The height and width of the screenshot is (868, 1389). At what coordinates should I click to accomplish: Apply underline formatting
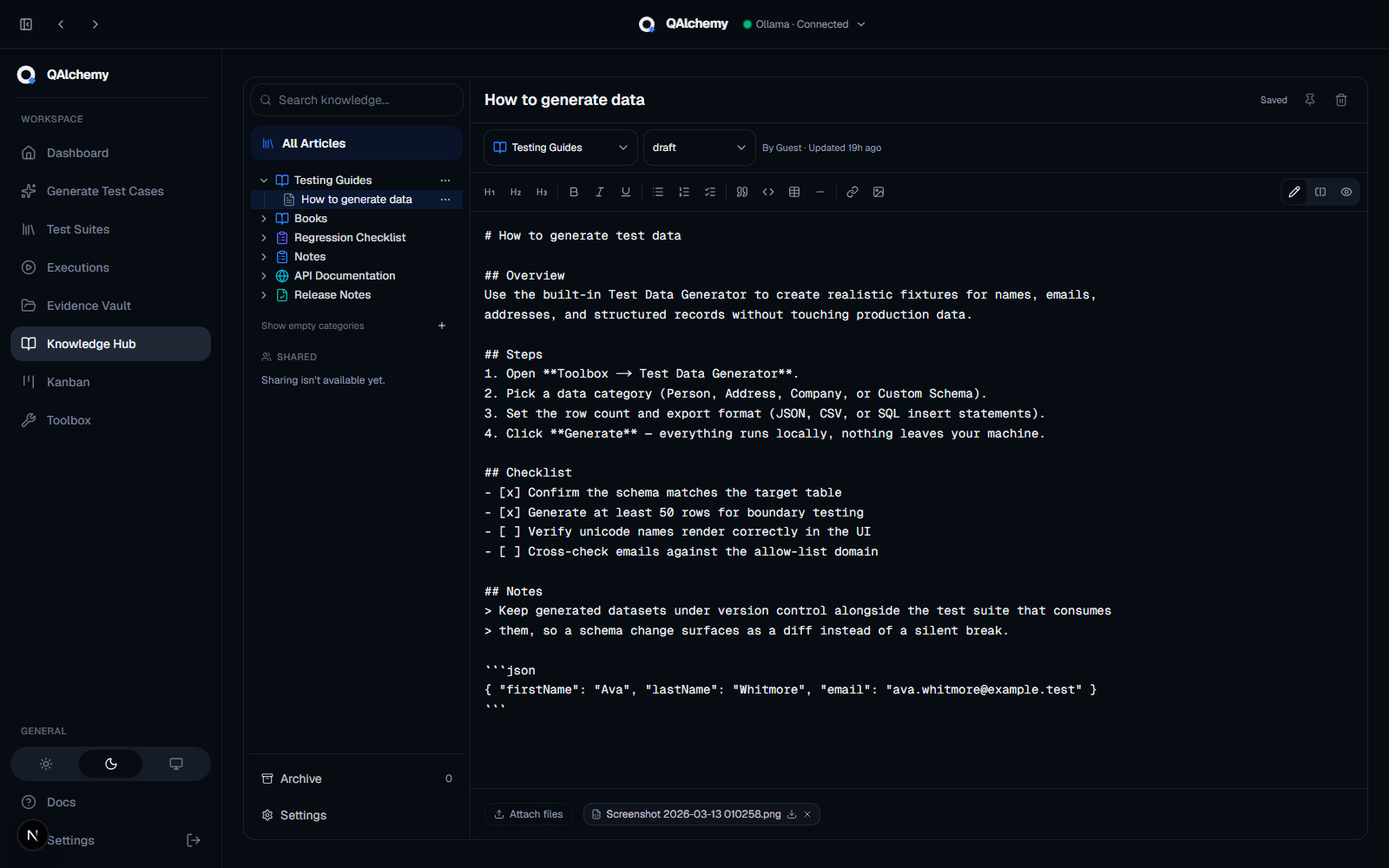pyautogui.click(x=626, y=192)
